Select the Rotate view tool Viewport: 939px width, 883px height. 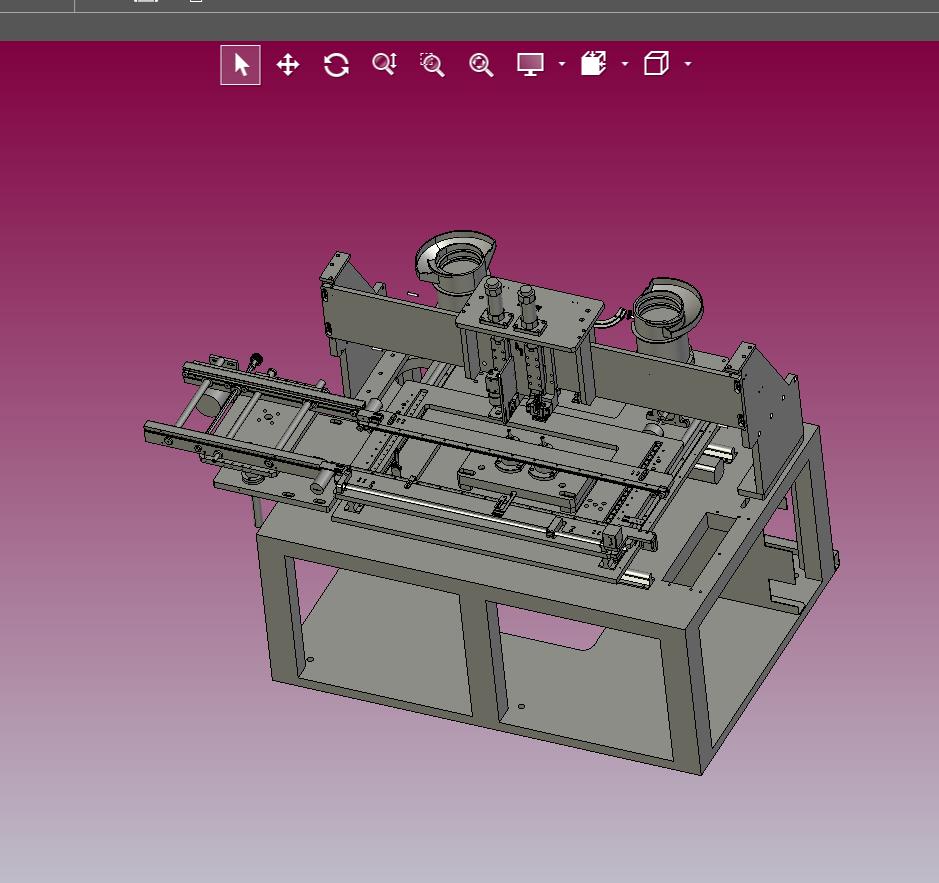(337, 65)
